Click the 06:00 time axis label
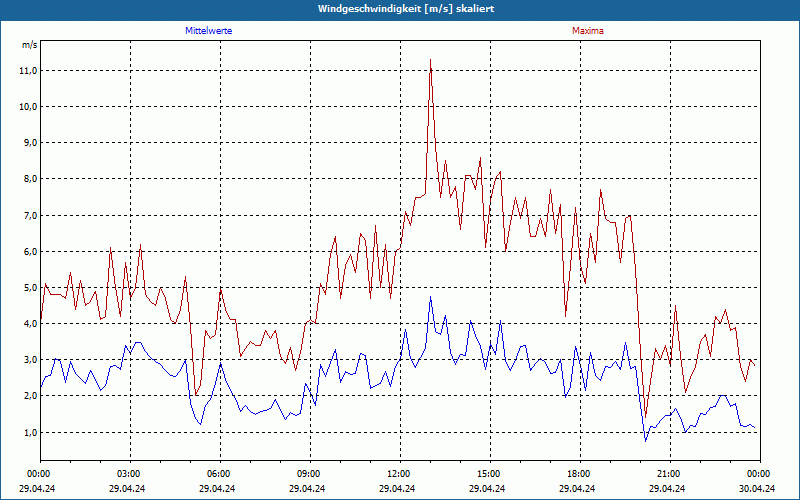 click(217, 474)
